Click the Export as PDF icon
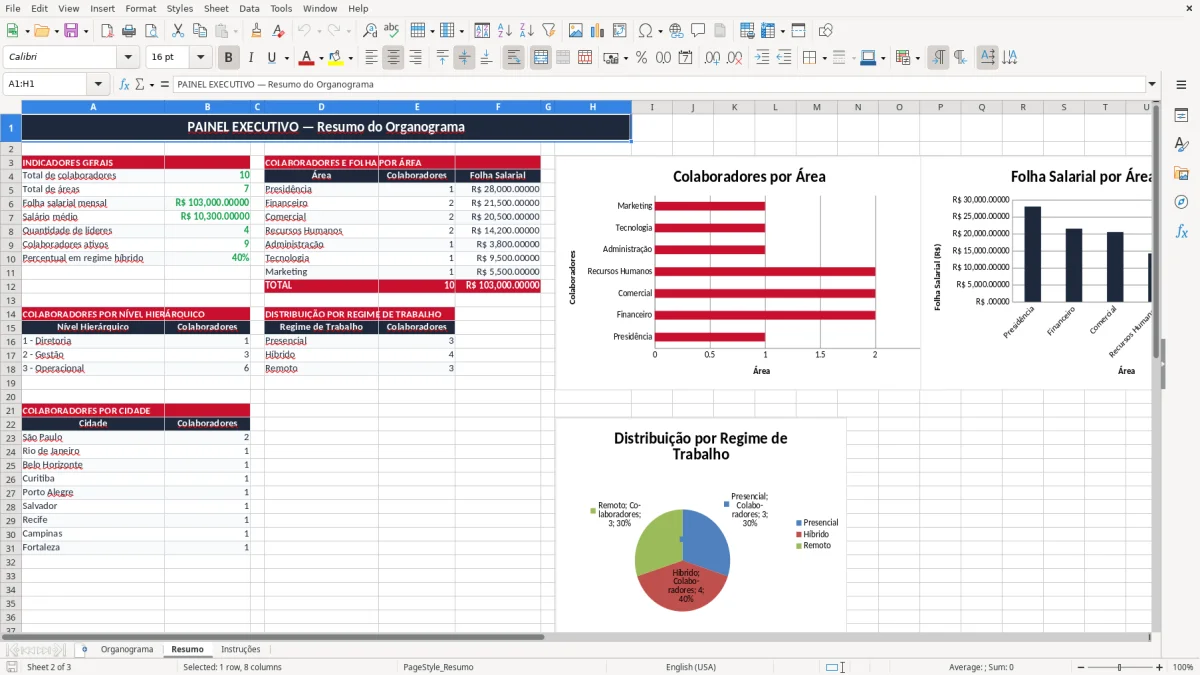Viewport: 1200px width, 675px height. click(x=107, y=31)
